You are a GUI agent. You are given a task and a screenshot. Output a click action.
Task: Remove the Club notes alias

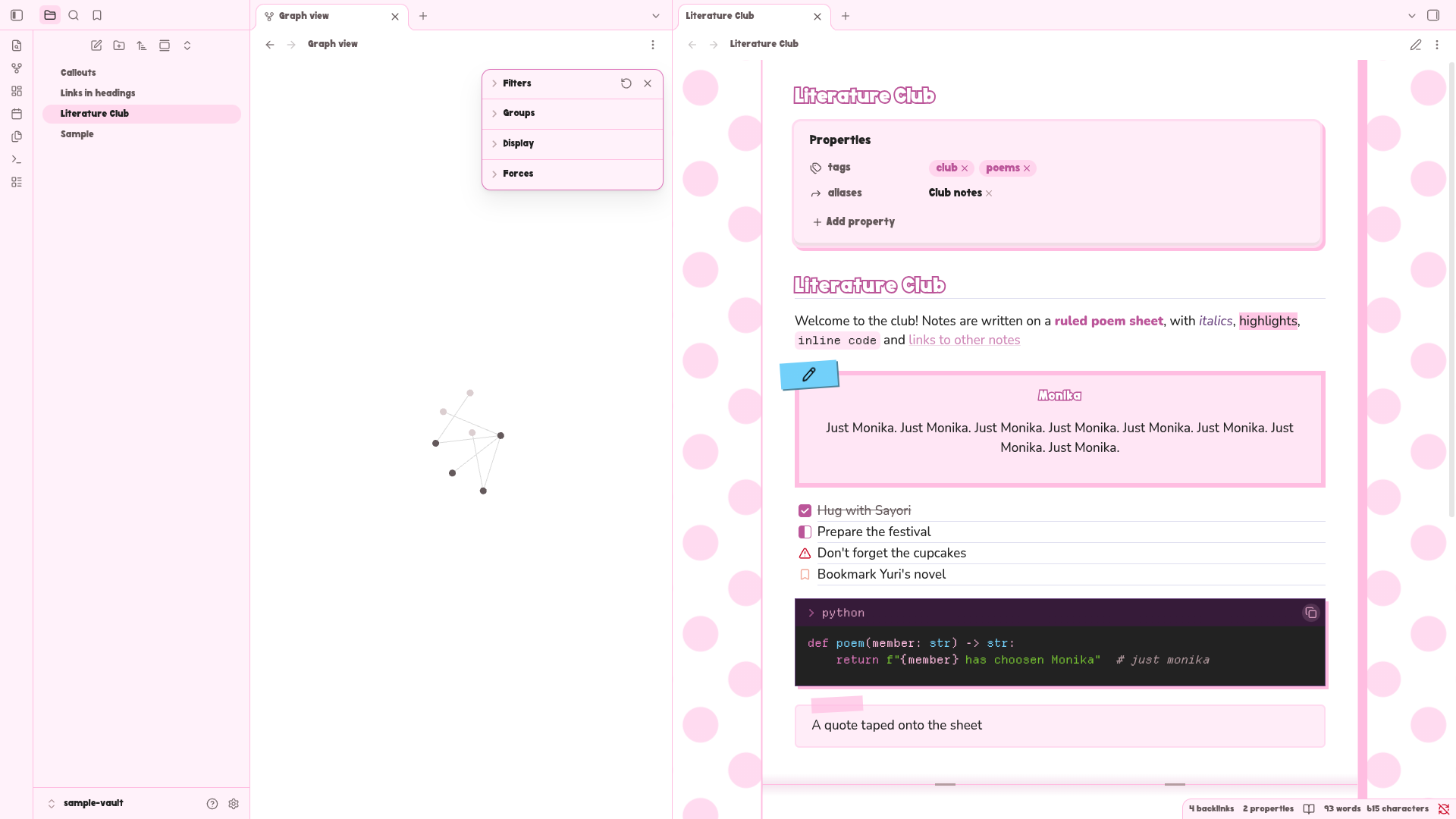point(989,193)
